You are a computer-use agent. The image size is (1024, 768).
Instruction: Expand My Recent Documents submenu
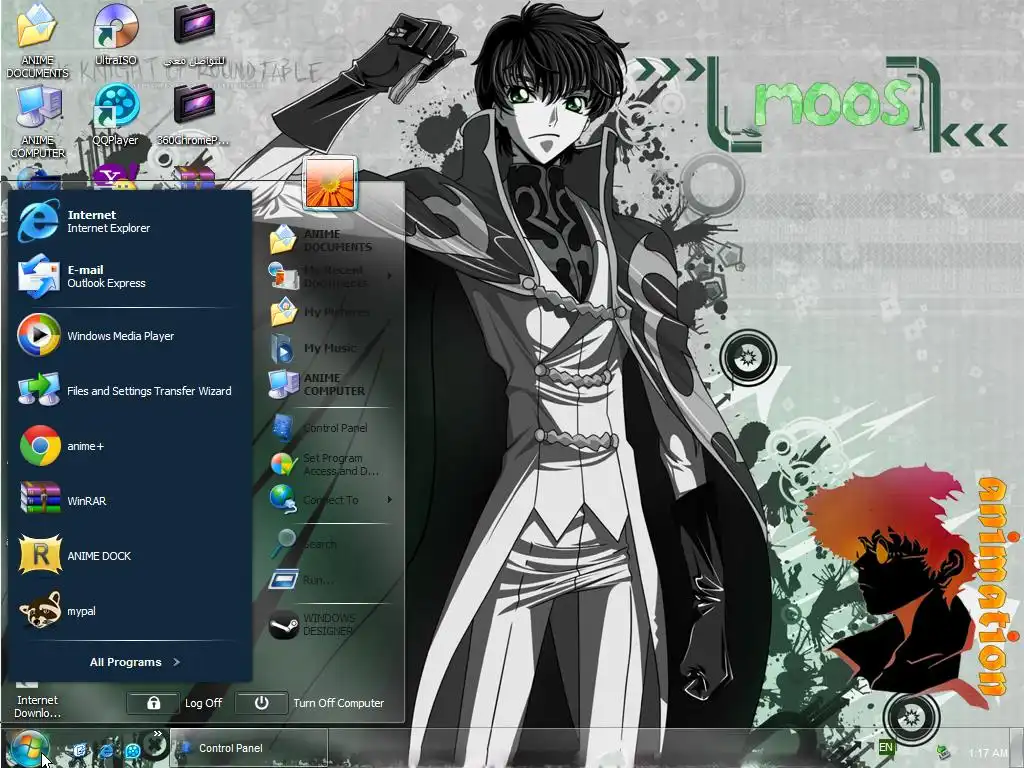pos(330,276)
